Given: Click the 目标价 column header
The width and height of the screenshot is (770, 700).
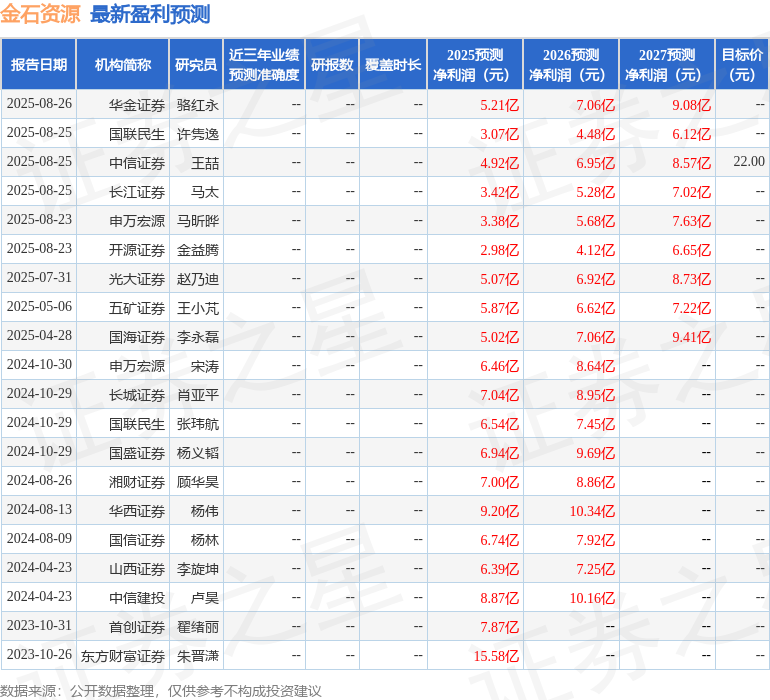Looking at the screenshot, I should click(742, 64).
